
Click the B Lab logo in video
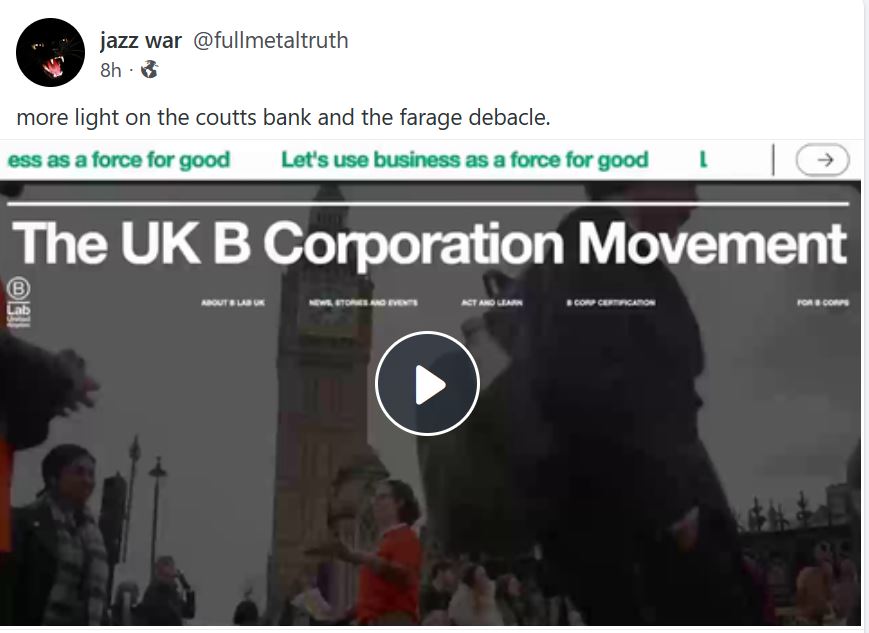(x=18, y=302)
